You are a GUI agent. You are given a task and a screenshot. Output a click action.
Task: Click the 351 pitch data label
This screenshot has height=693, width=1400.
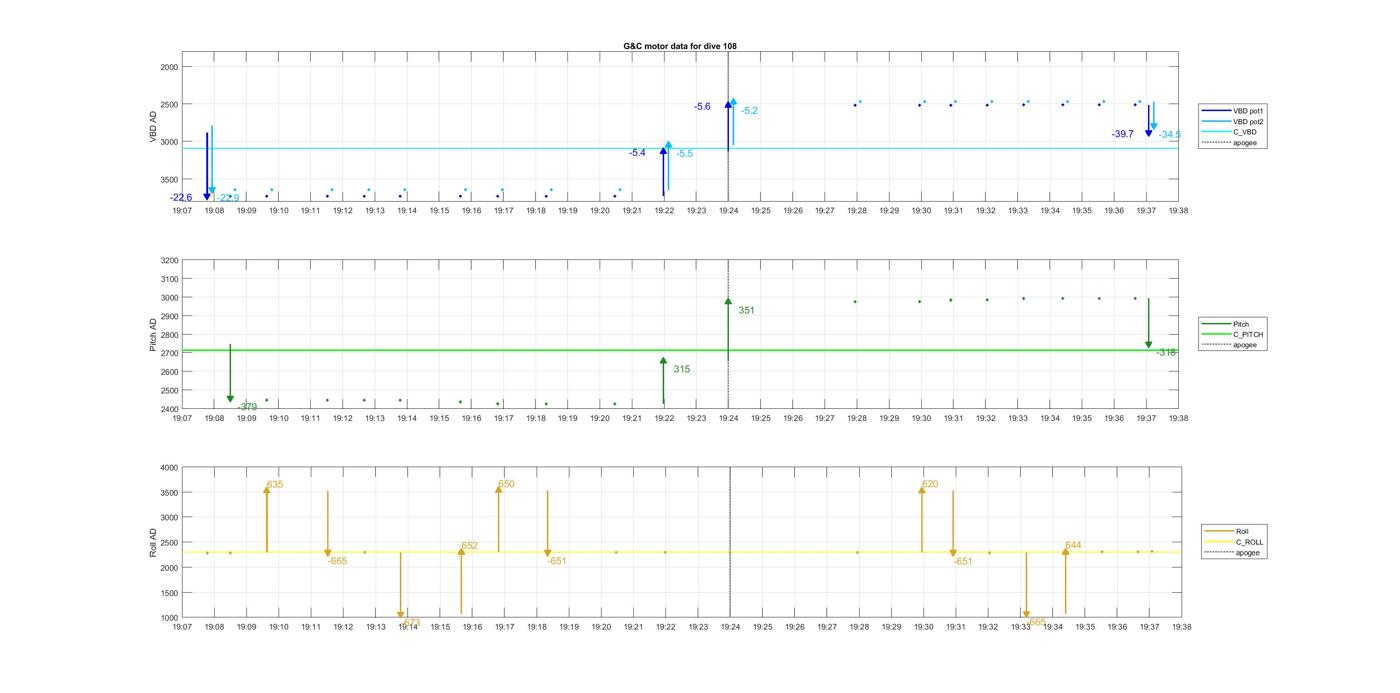click(x=746, y=311)
